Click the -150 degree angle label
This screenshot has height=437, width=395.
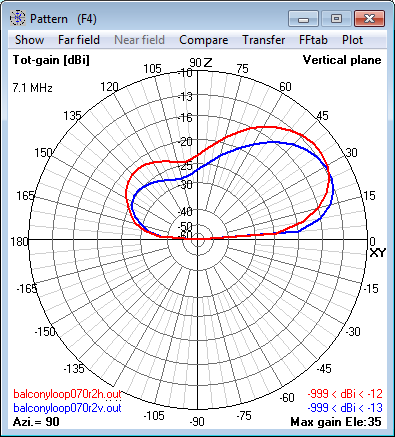45,332
